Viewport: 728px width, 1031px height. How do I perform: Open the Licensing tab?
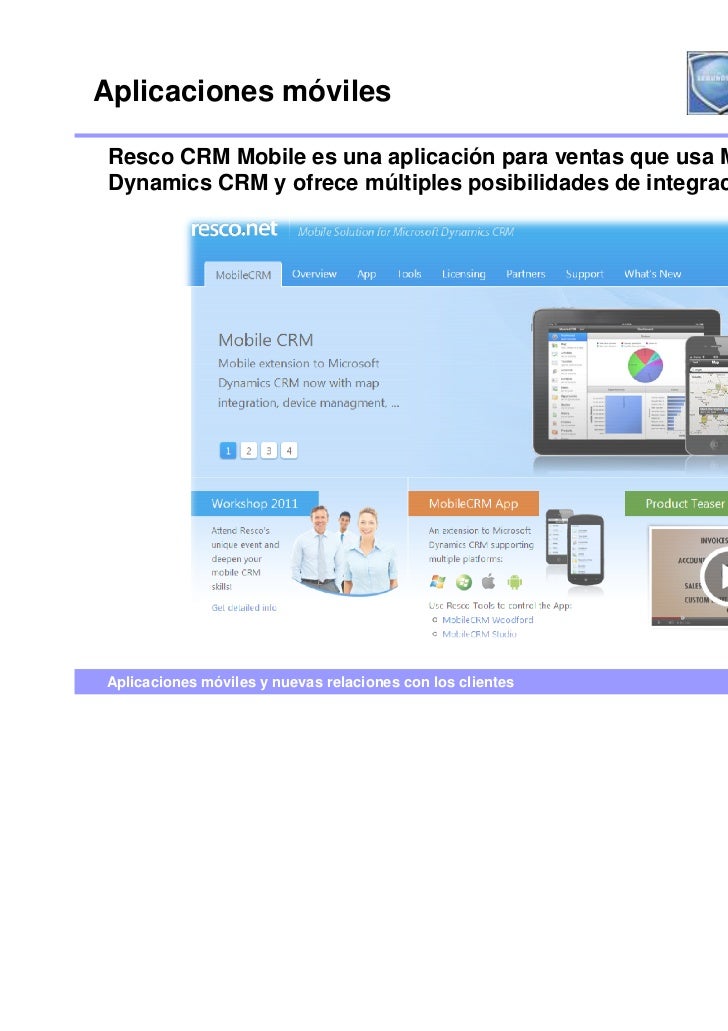tap(464, 274)
